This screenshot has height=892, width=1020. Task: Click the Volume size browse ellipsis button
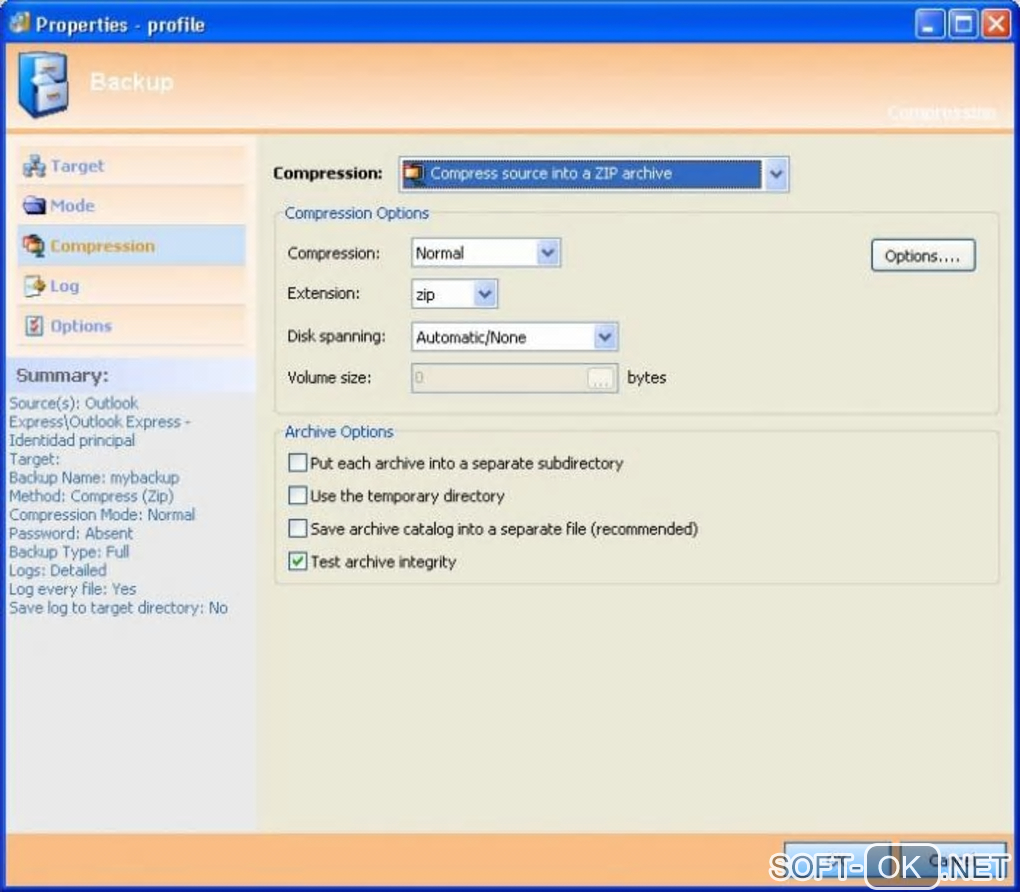600,378
